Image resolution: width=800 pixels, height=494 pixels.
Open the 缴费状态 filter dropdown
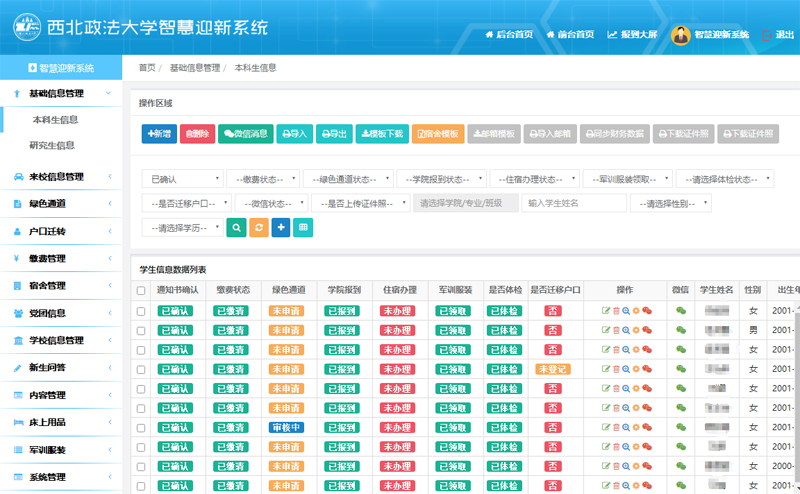(x=261, y=179)
